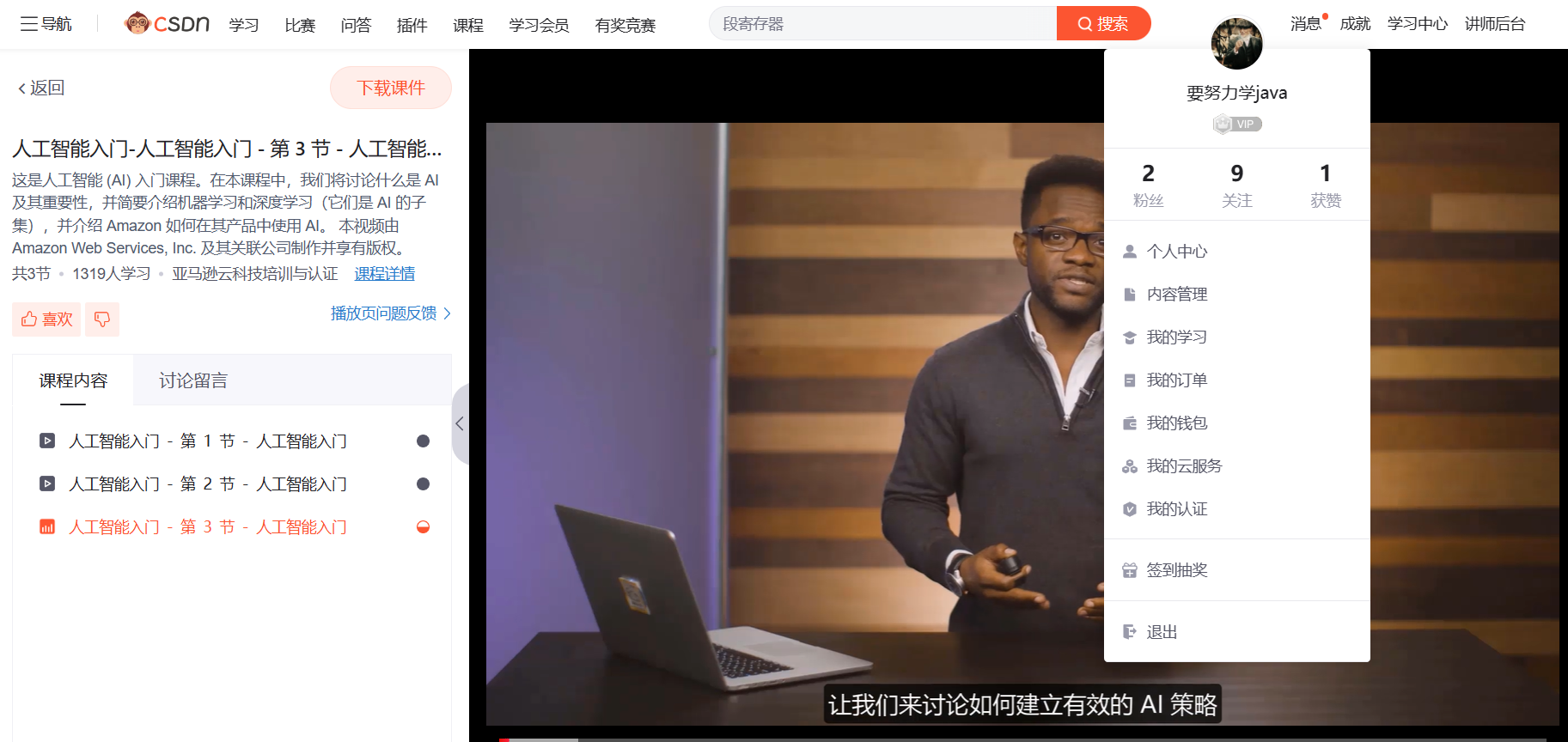Click the completed status dot for 第 1 节
Viewport: 1568px width, 742px height.
pyautogui.click(x=423, y=441)
